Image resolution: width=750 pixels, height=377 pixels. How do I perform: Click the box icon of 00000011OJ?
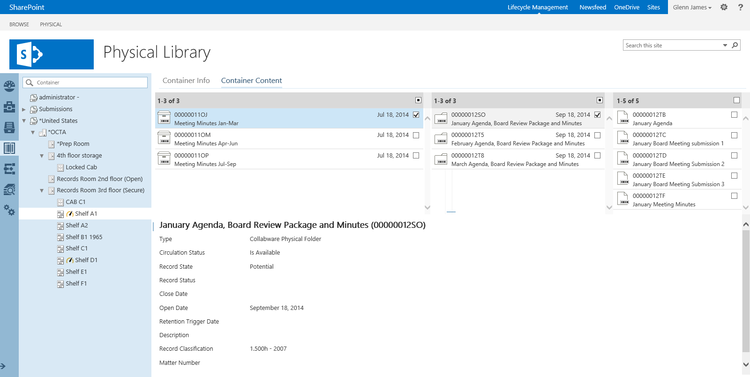click(164, 118)
